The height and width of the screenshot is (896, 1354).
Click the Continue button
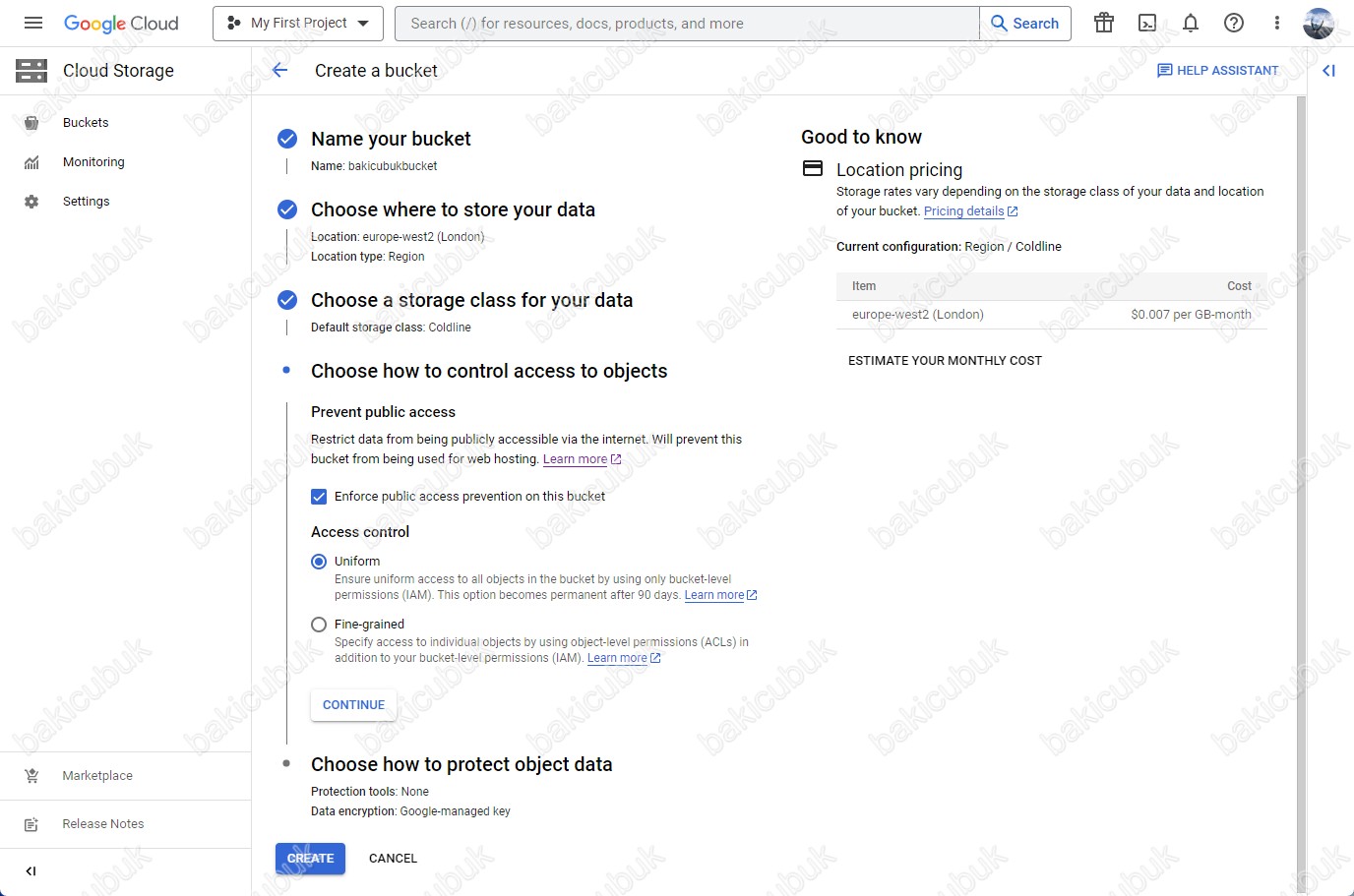pos(354,705)
